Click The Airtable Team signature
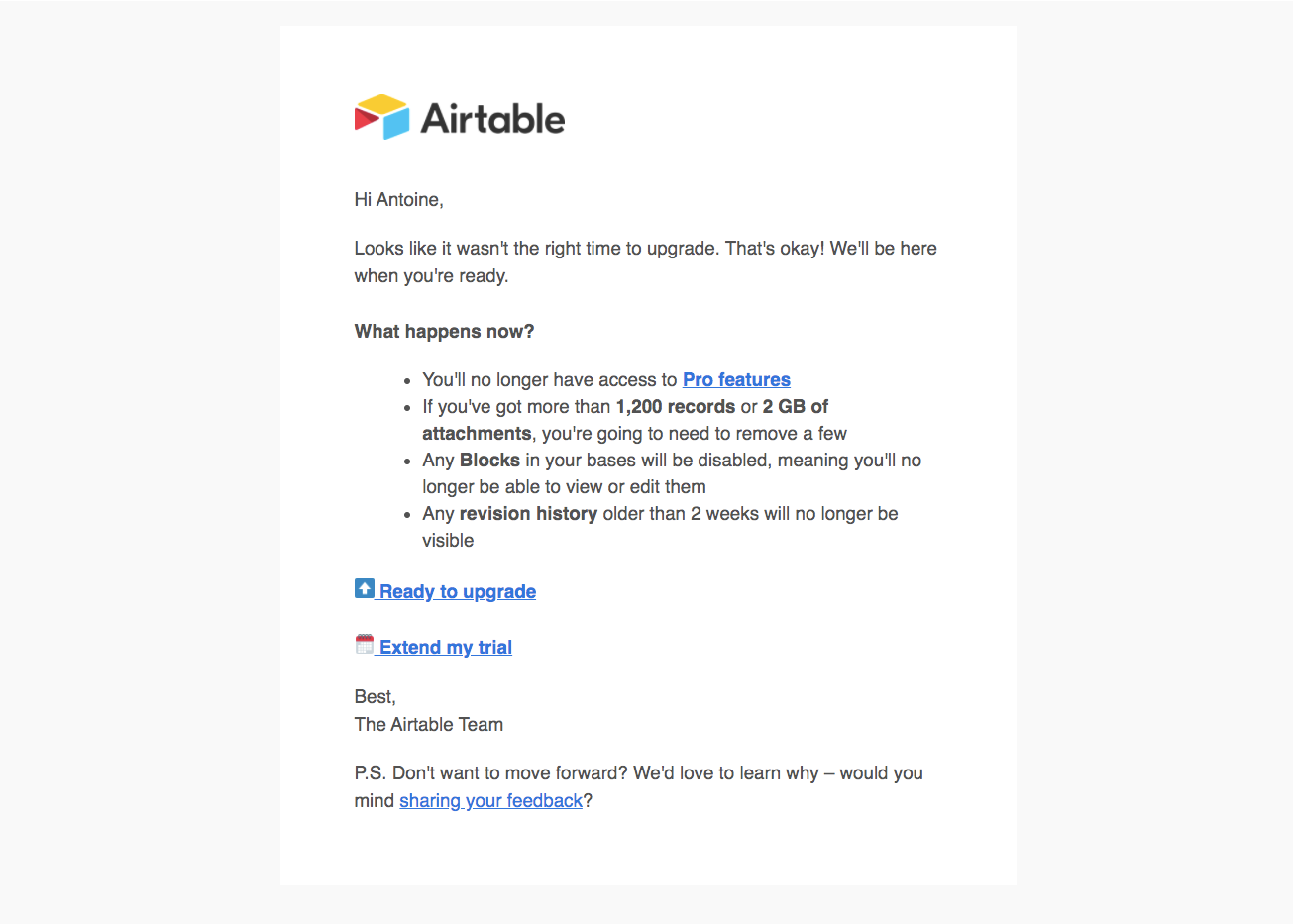This screenshot has width=1293, height=924. 429,724
